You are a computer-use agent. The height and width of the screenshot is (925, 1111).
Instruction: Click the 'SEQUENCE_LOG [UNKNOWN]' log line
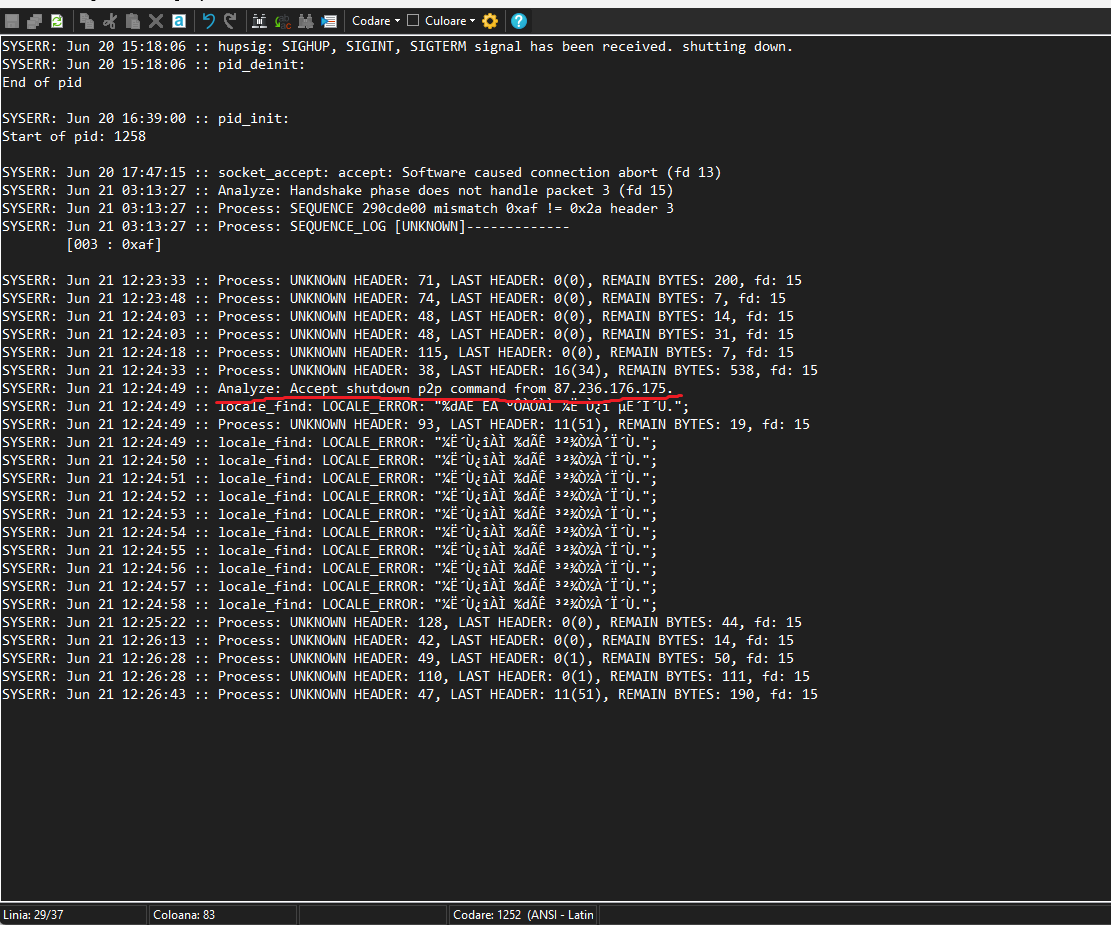[x=286, y=226]
